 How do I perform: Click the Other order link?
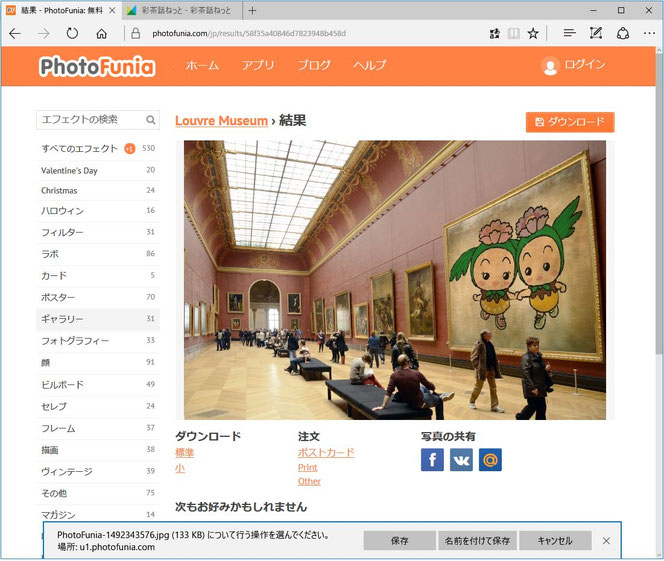point(309,481)
